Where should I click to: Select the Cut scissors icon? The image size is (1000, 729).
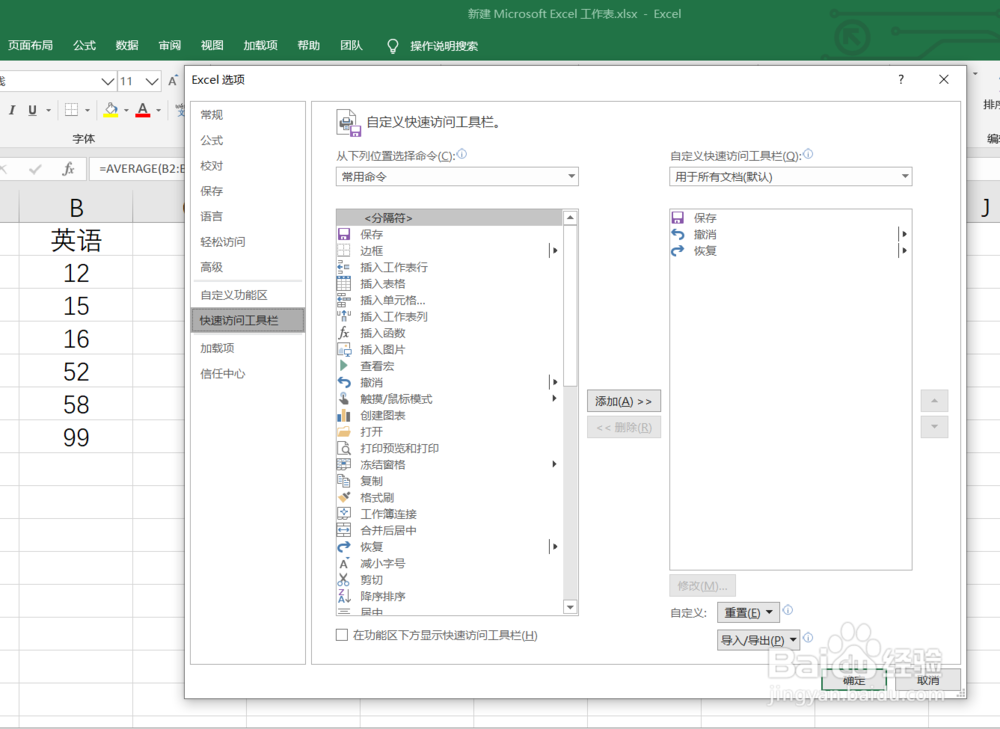pyautogui.click(x=344, y=580)
